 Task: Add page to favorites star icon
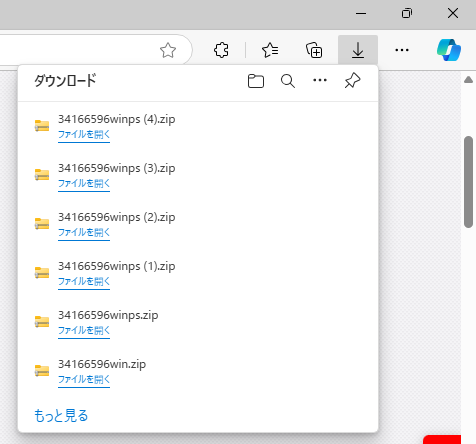pos(168,50)
